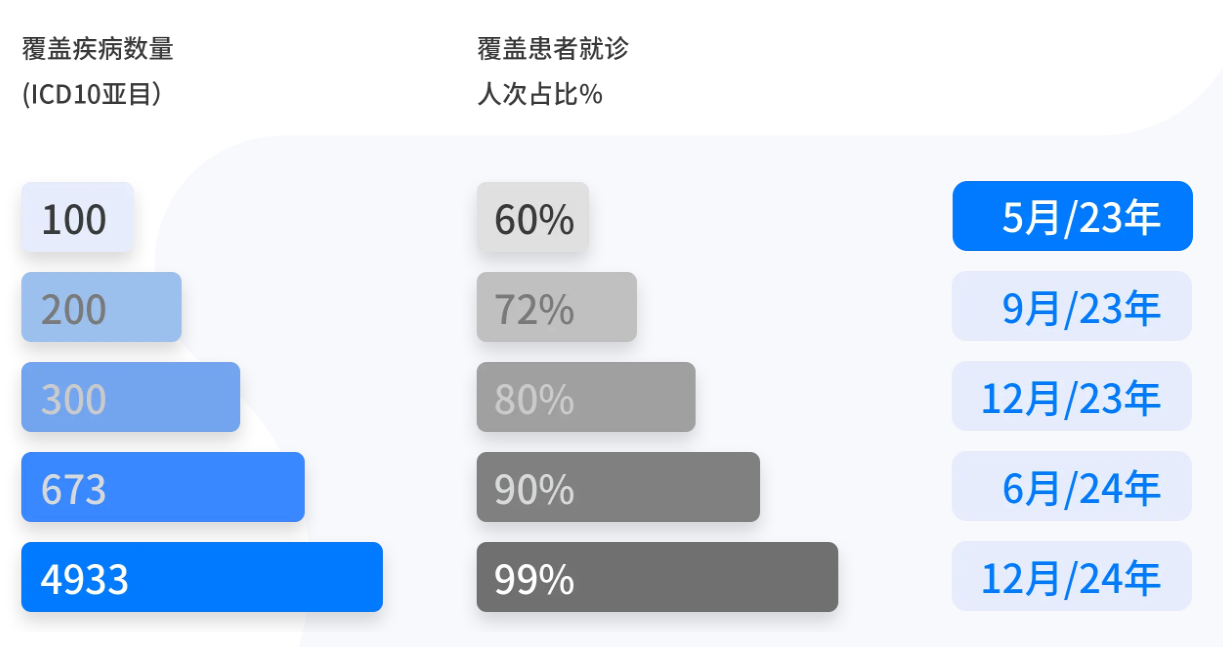This screenshot has width=1223, height=647.
Task: Select the 300 diseases bar
Action: [131, 397]
